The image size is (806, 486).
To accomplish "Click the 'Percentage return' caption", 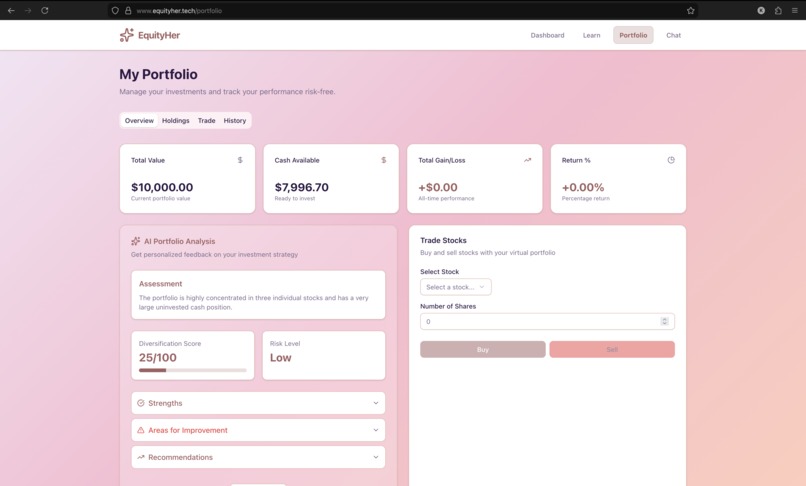I will 585,199.
